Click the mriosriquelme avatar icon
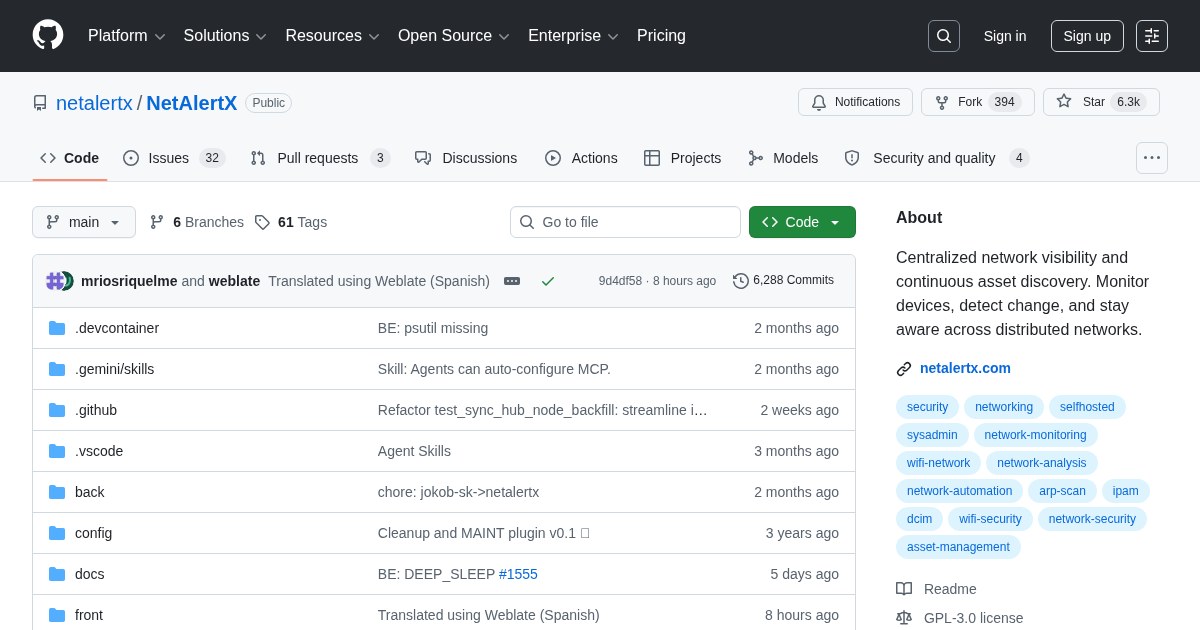Screen dimensions: 1200x630 tap(55, 281)
